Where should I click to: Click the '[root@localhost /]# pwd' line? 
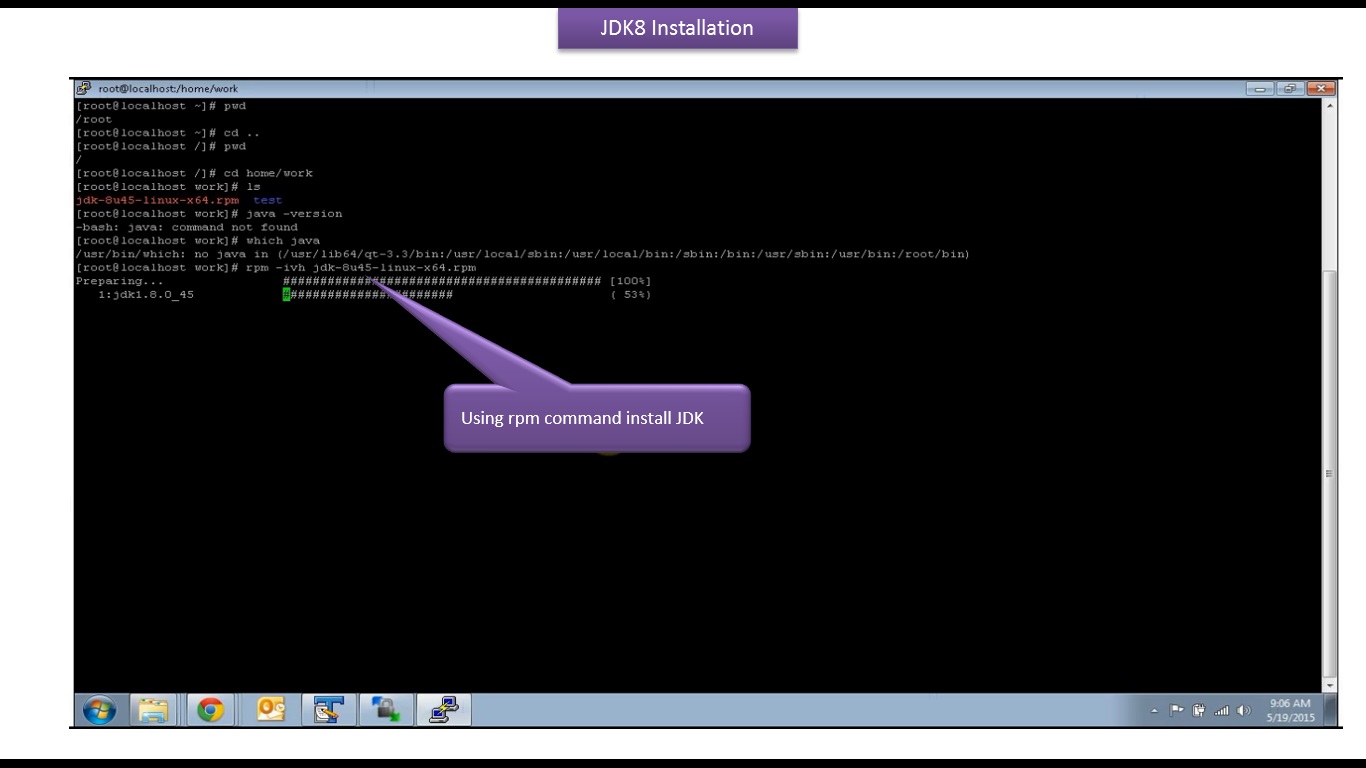click(161, 146)
